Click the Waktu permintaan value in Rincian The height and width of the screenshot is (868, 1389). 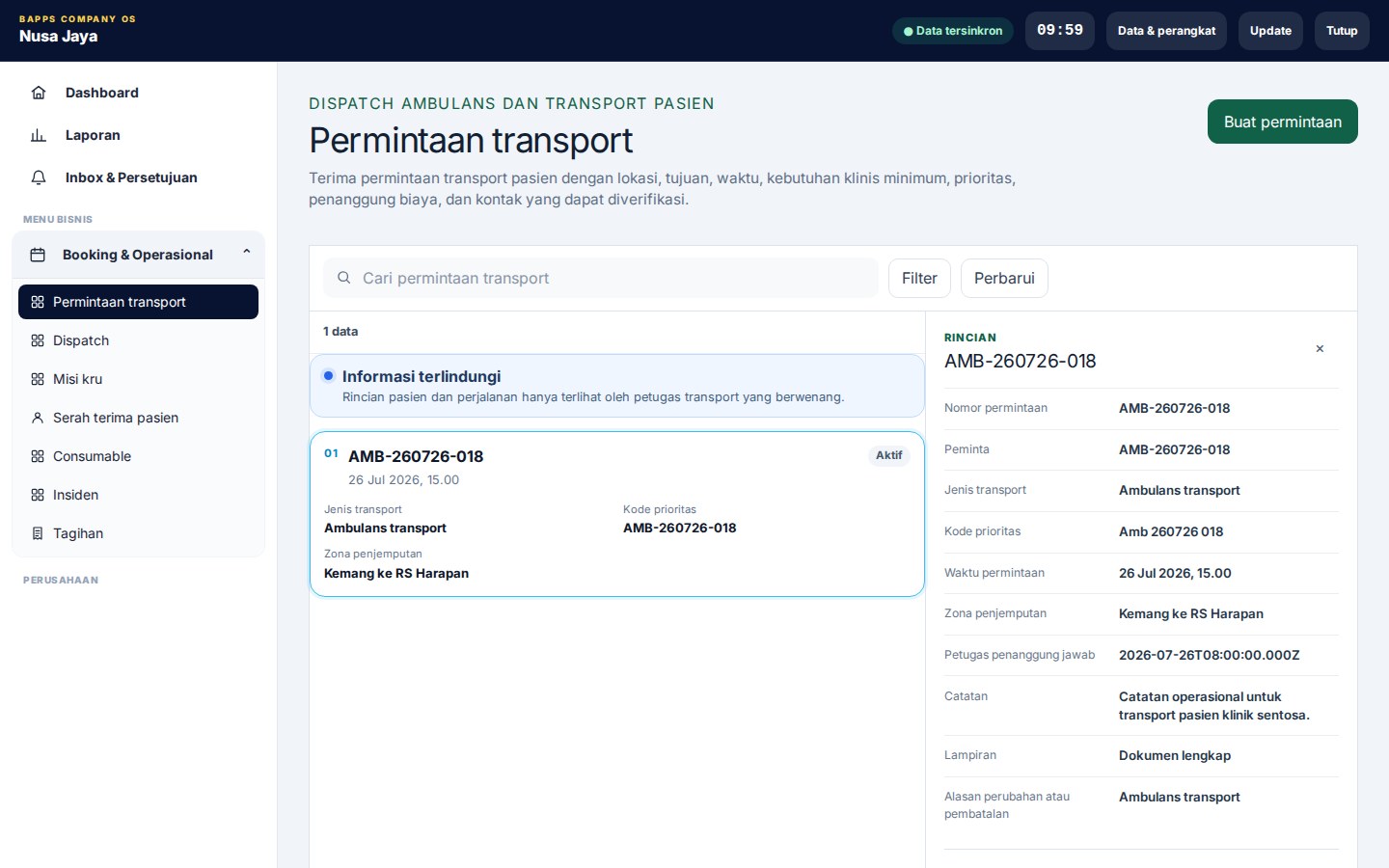click(1175, 573)
